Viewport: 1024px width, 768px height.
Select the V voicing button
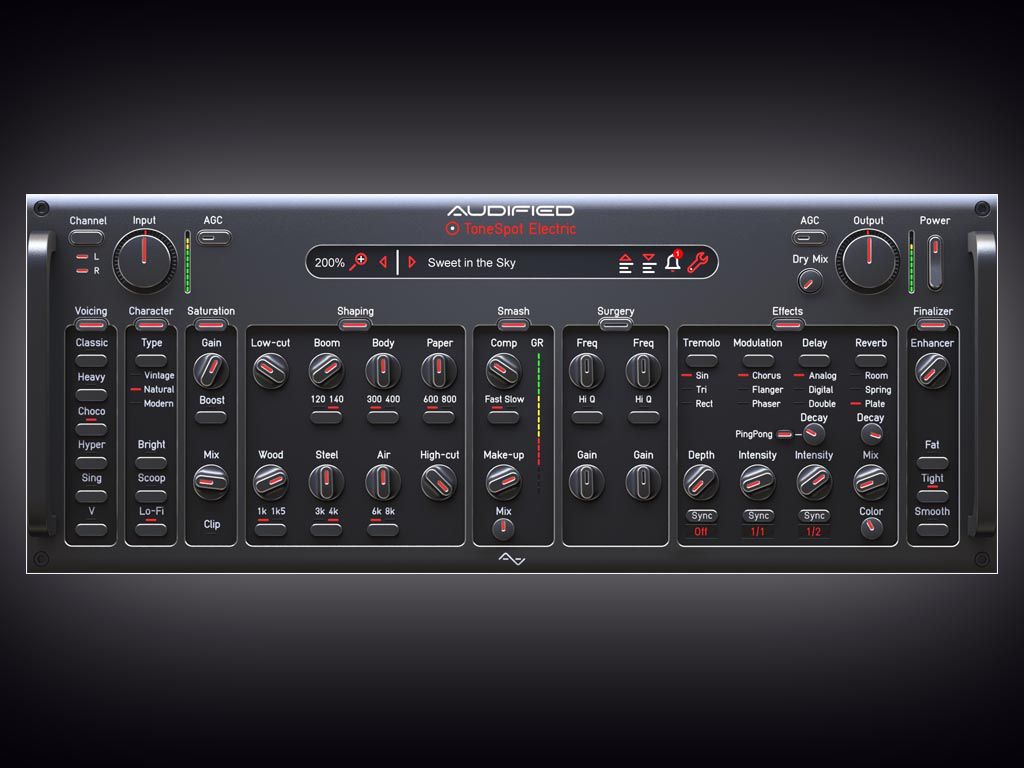coord(91,530)
